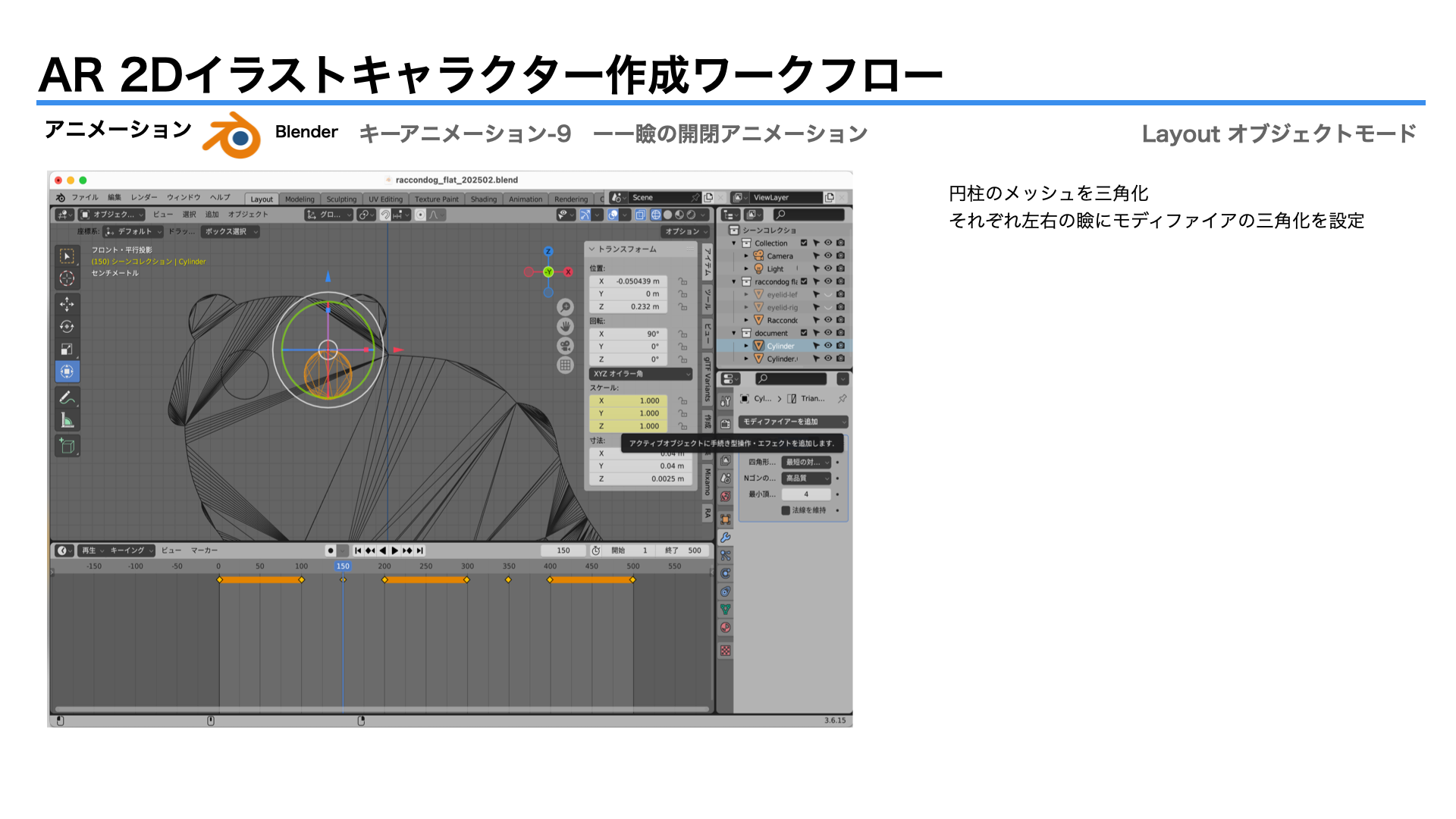Select the 3D Cursor tool

pyautogui.click(x=67, y=278)
